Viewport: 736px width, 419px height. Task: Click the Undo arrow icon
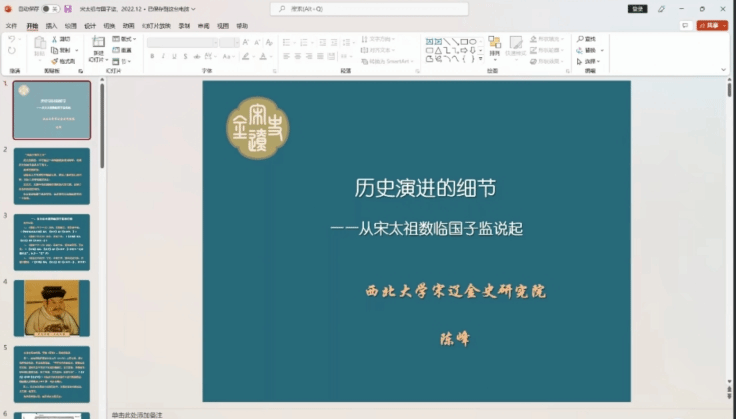pos(11,39)
